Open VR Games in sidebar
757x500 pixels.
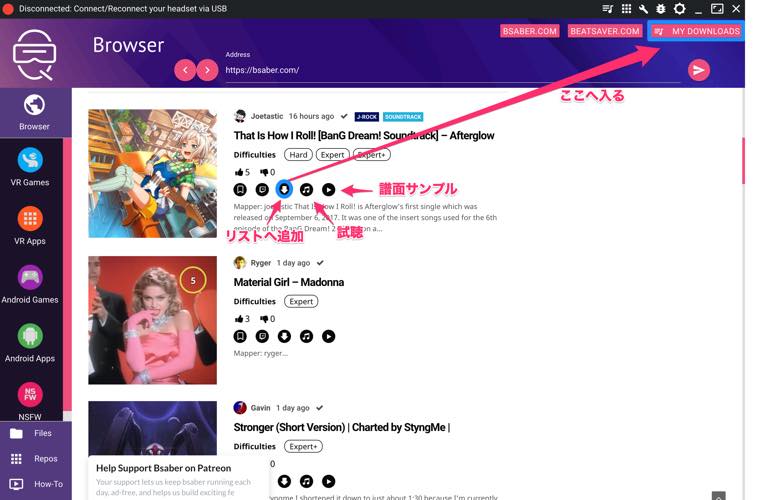click(x=30, y=167)
